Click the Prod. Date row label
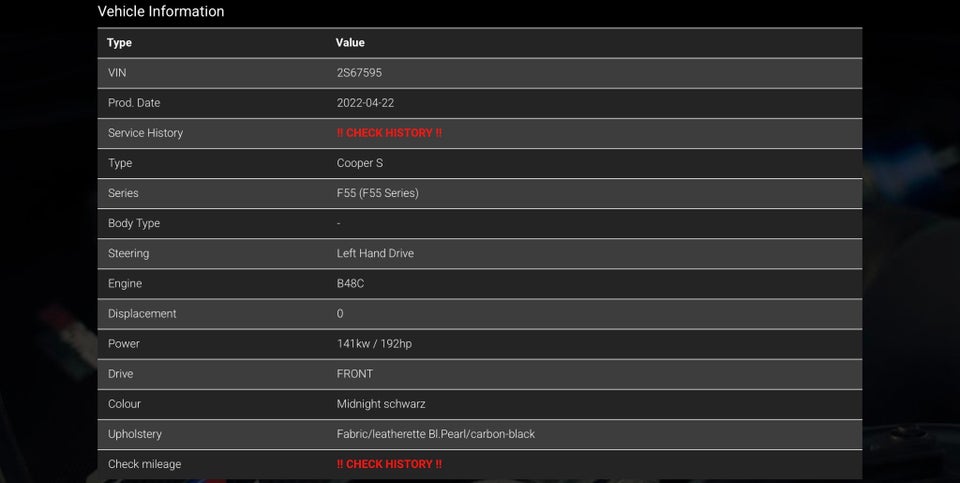The width and height of the screenshot is (960, 483). tap(134, 103)
